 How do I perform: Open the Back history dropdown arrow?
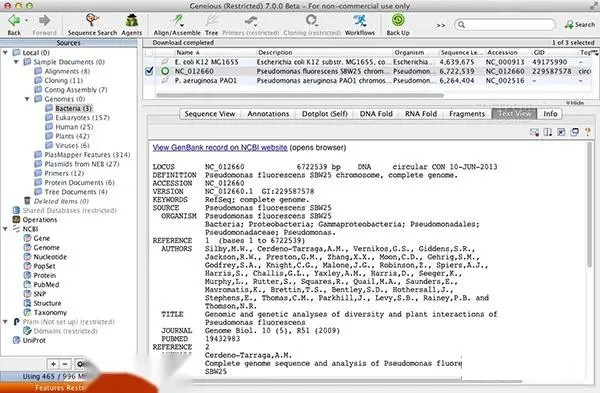pyautogui.click(x=26, y=20)
